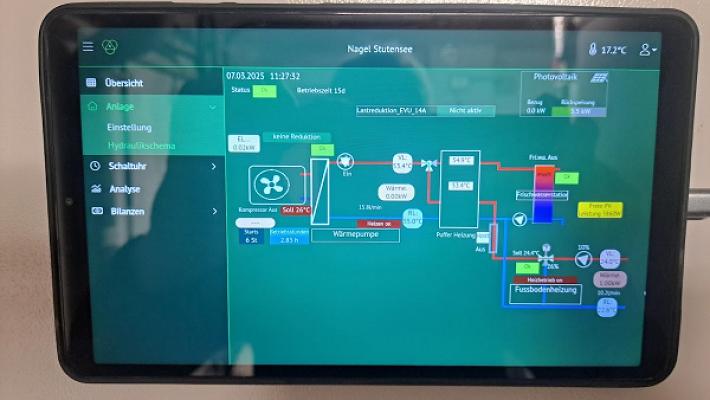Open the hamburger menu
Viewport: 710px width, 400px height.
(88, 46)
